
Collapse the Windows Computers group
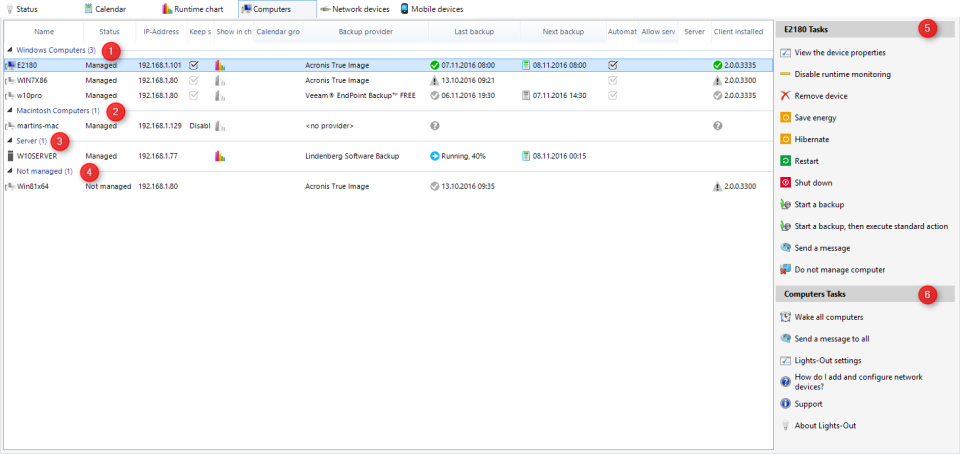point(10,50)
